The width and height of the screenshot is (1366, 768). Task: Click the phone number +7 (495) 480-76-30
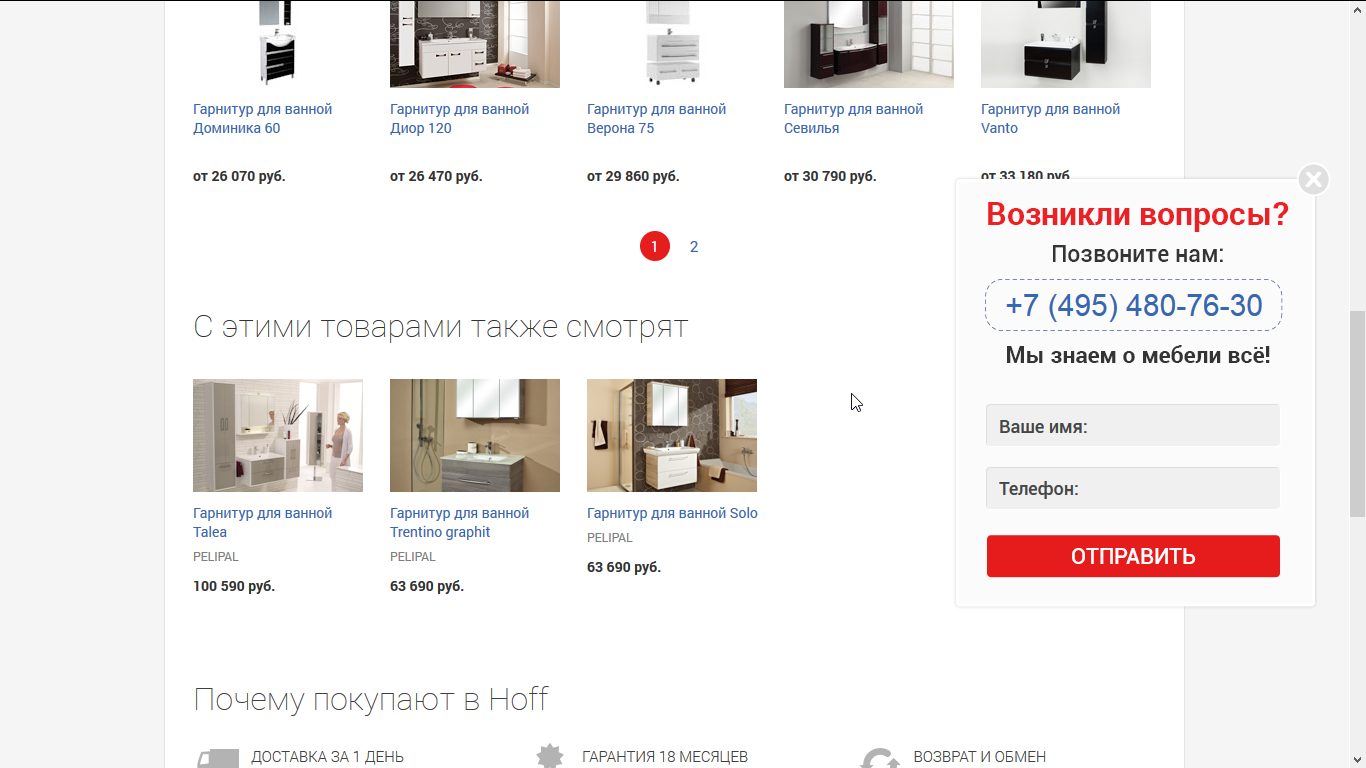click(x=1133, y=305)
